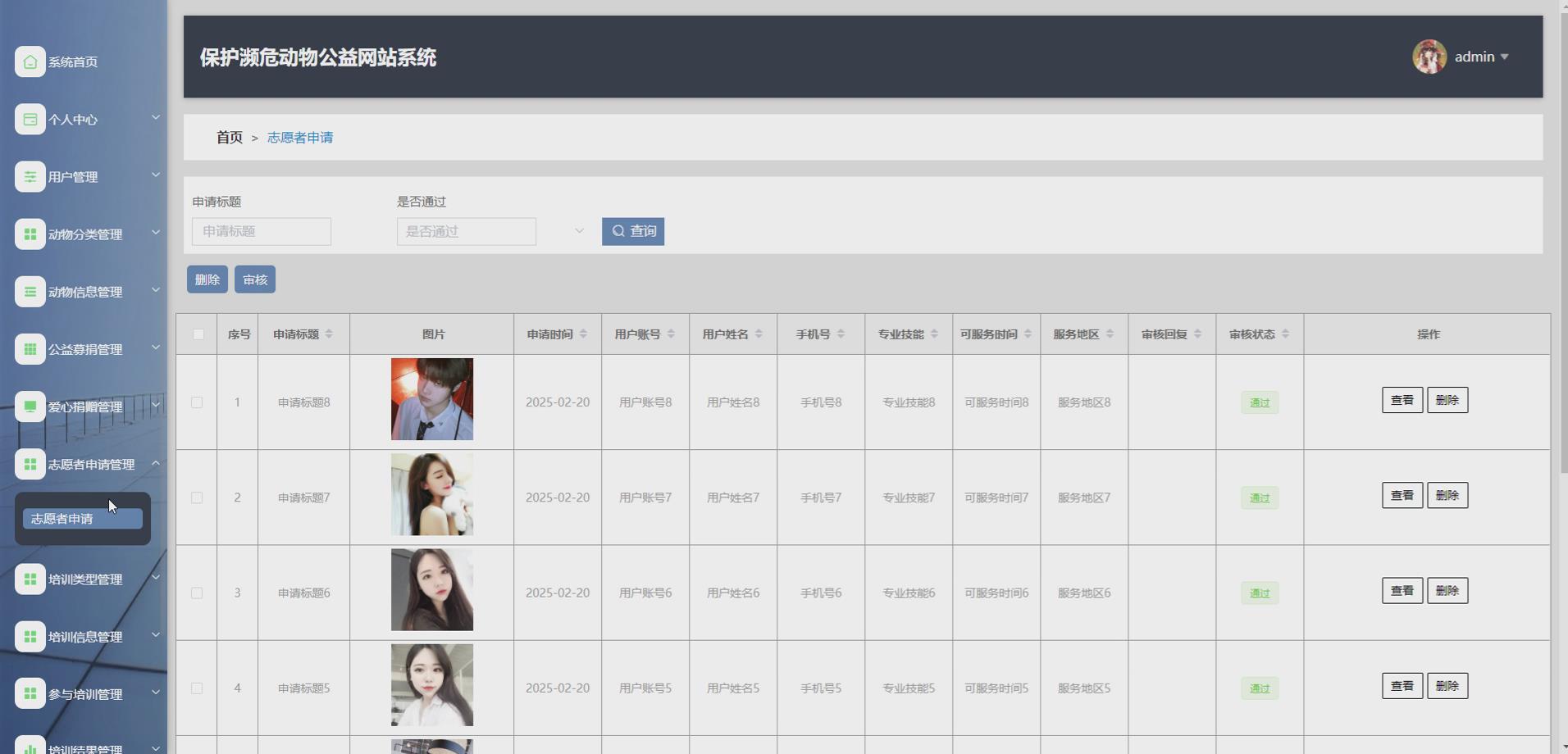Click the 用户管理 sidebar icon
Viewport: 1568px width, 754px height.
(30, 176)
